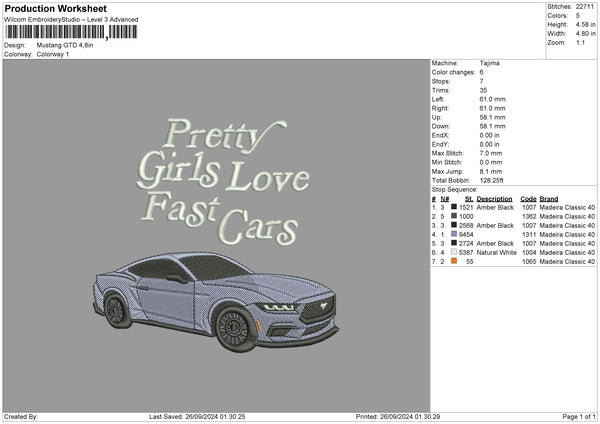Select the orange swatch in stop 7
This screenshot has width=600, height=424.
pyautogui.click(x=454, y=261)
